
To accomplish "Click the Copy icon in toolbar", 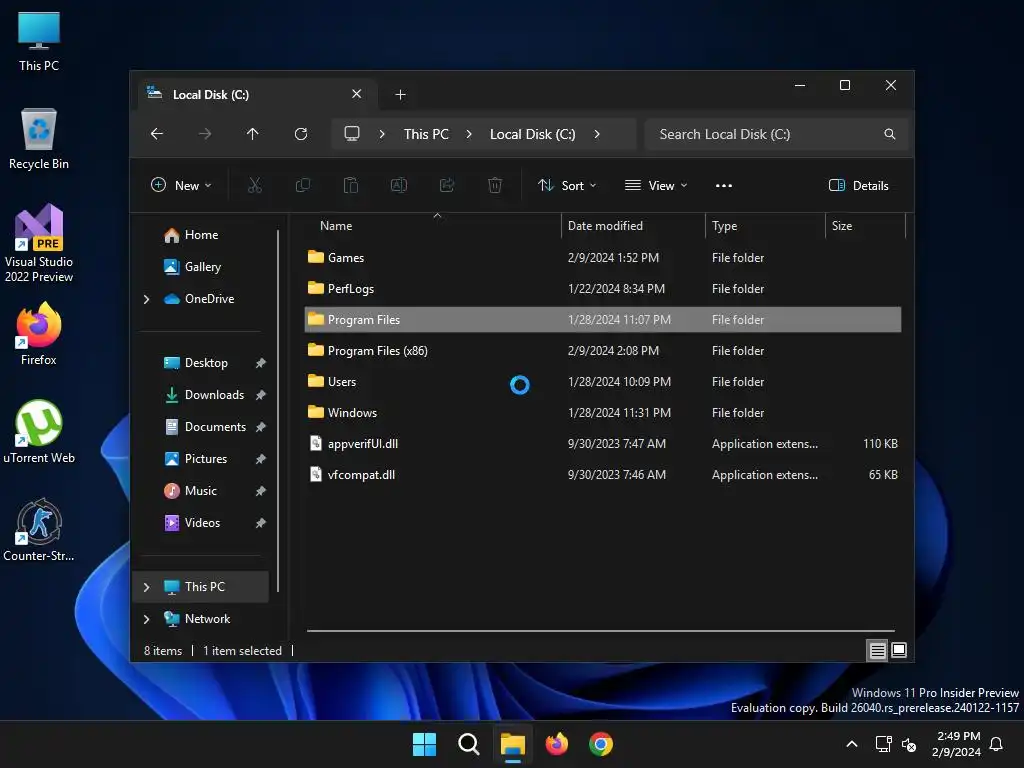I will click(302, 185).
